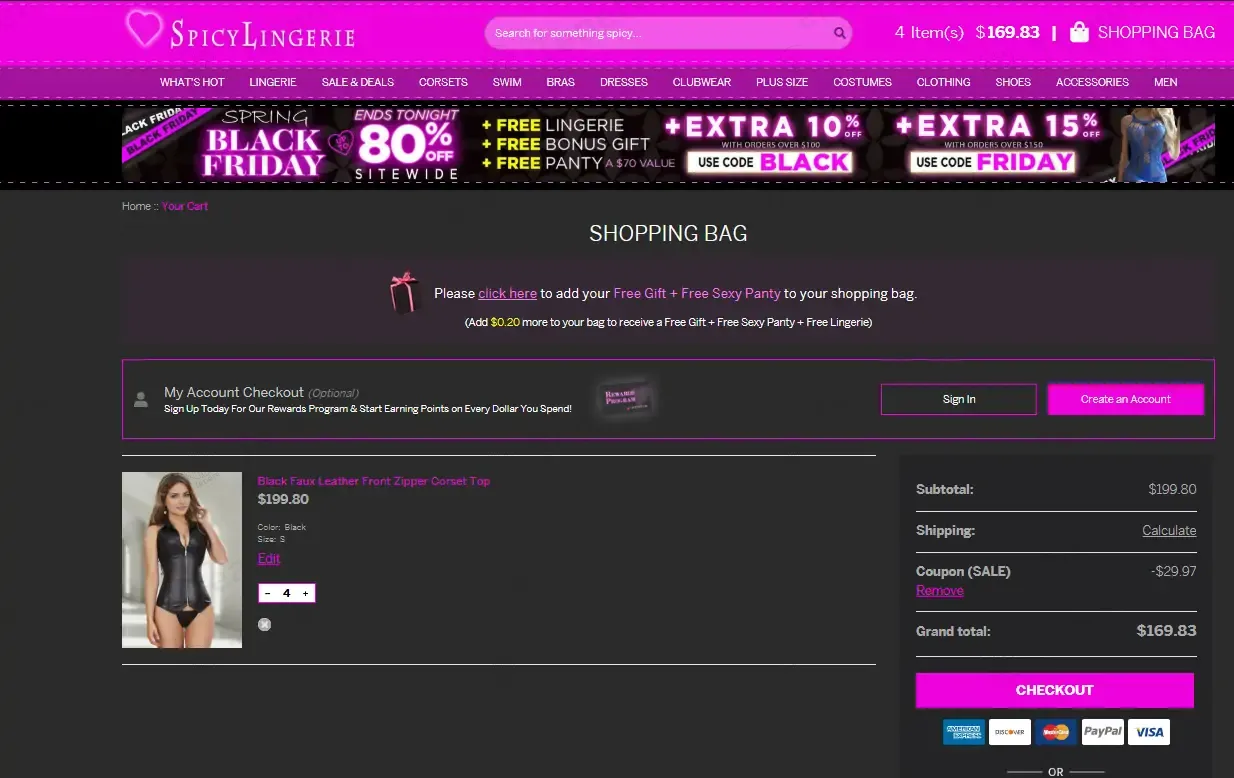Click the Sign In button

click(x=959, y=399)
